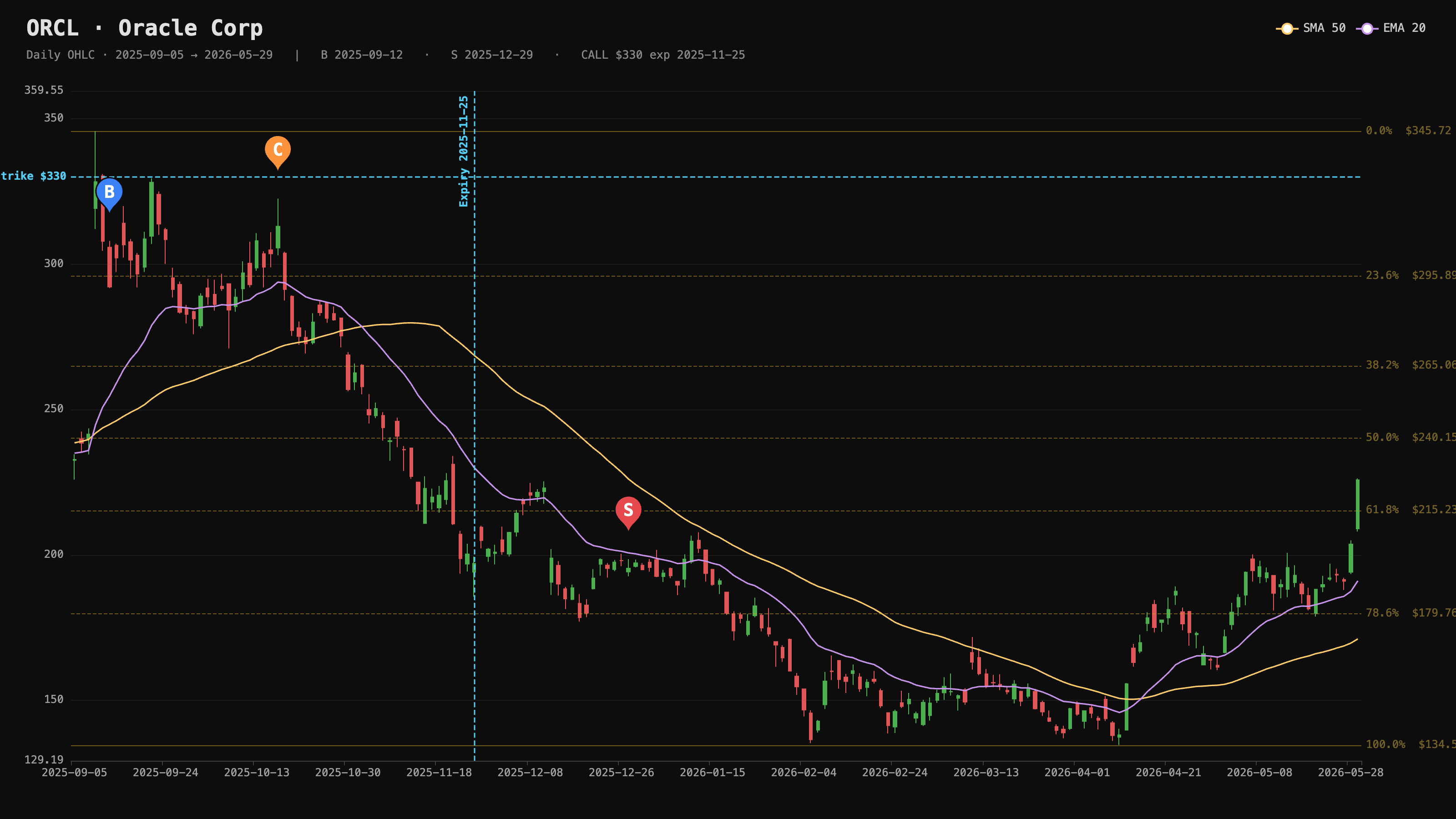The width and height of the screenshot is (1456, 819).
Task: Click the $295.89 Fibonacci price label
Action: [x=1434, y=275]
